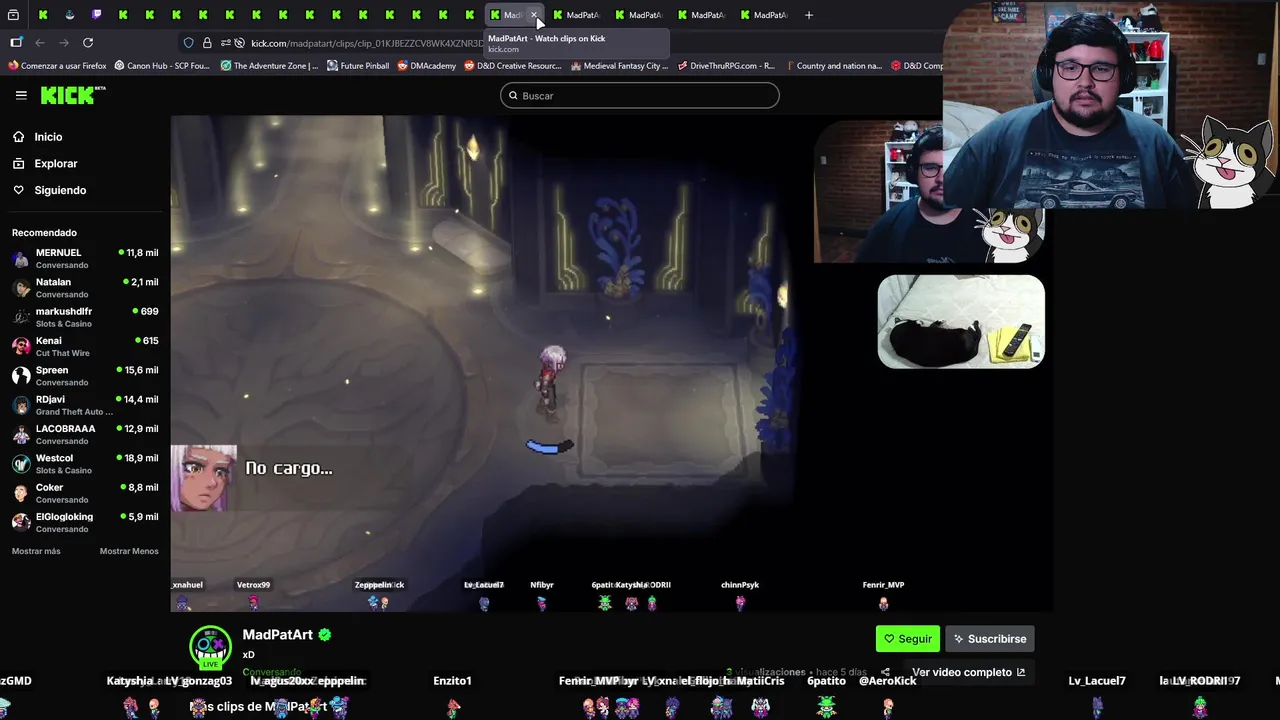Click the MadPatArt live channel avatar
This screenshot has height=720, width=1280.
pyautogui.click(x=210, y=647)
